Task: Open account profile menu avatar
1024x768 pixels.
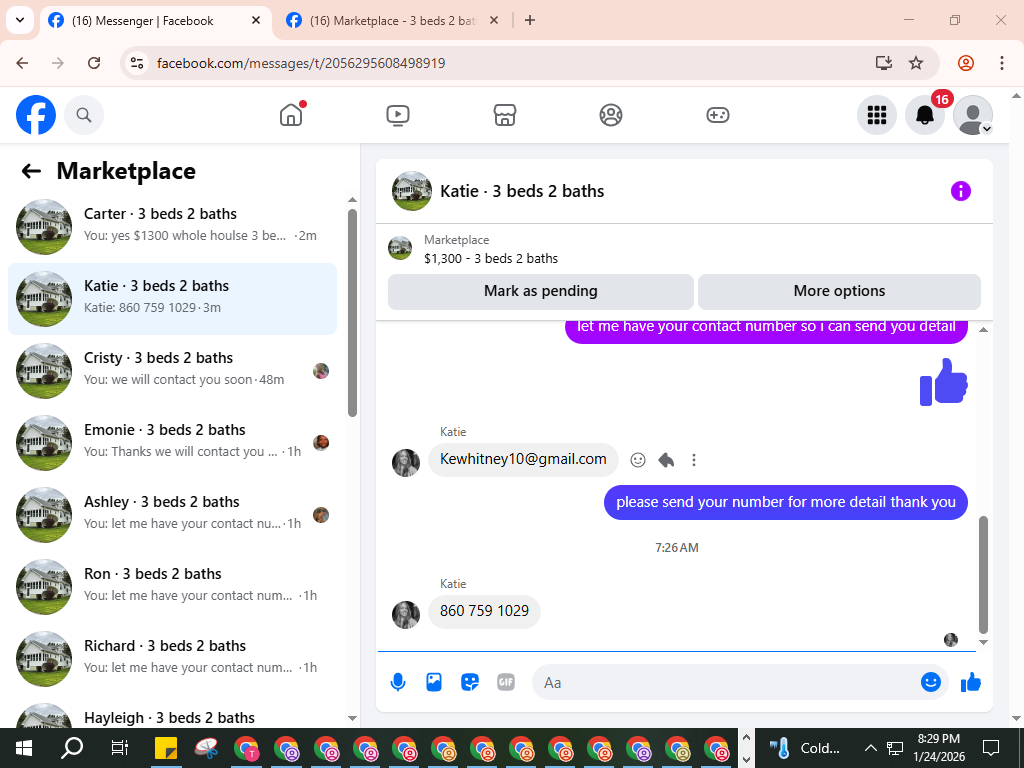Action: 973,115
